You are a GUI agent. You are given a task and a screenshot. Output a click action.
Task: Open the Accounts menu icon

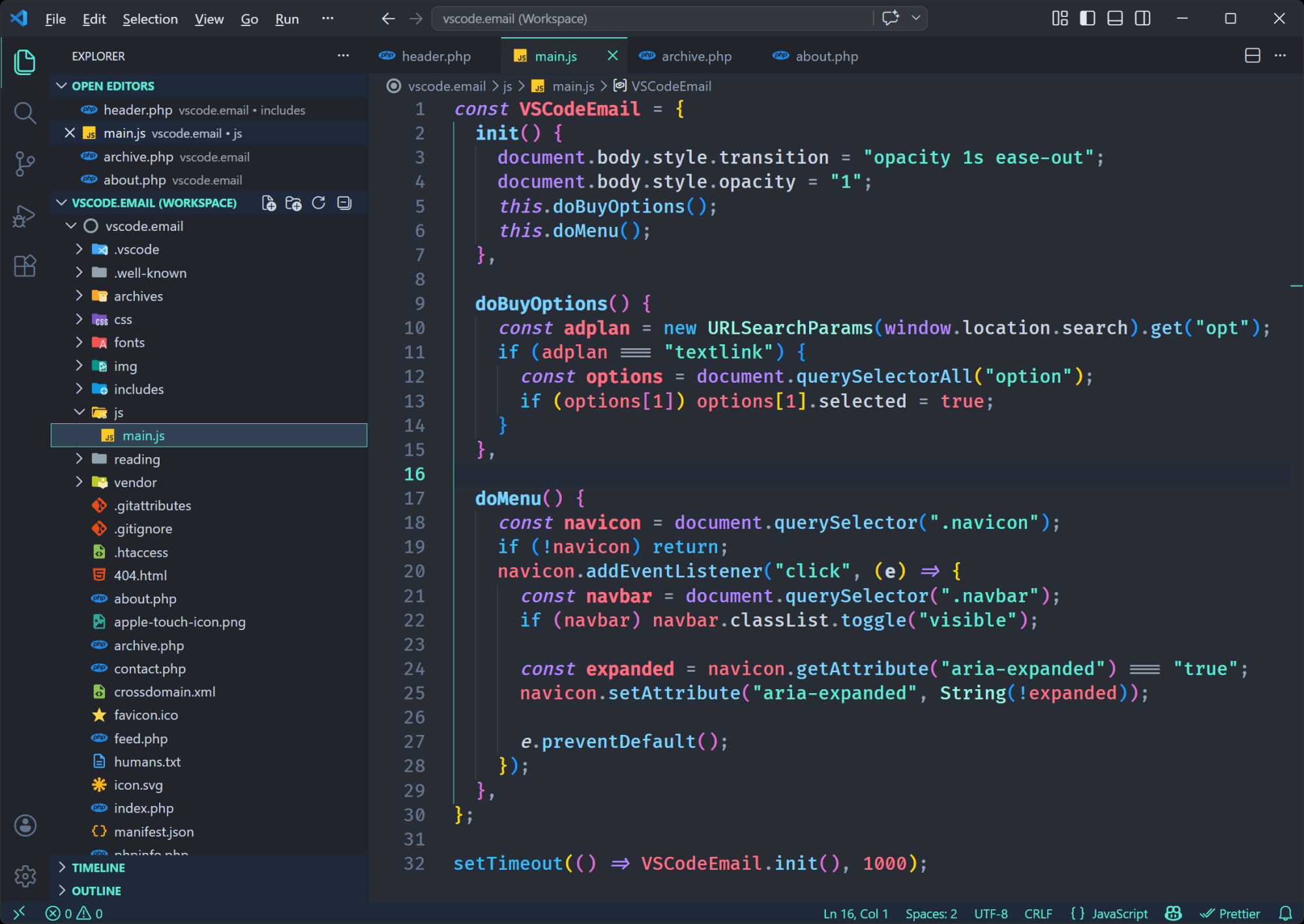25,826
